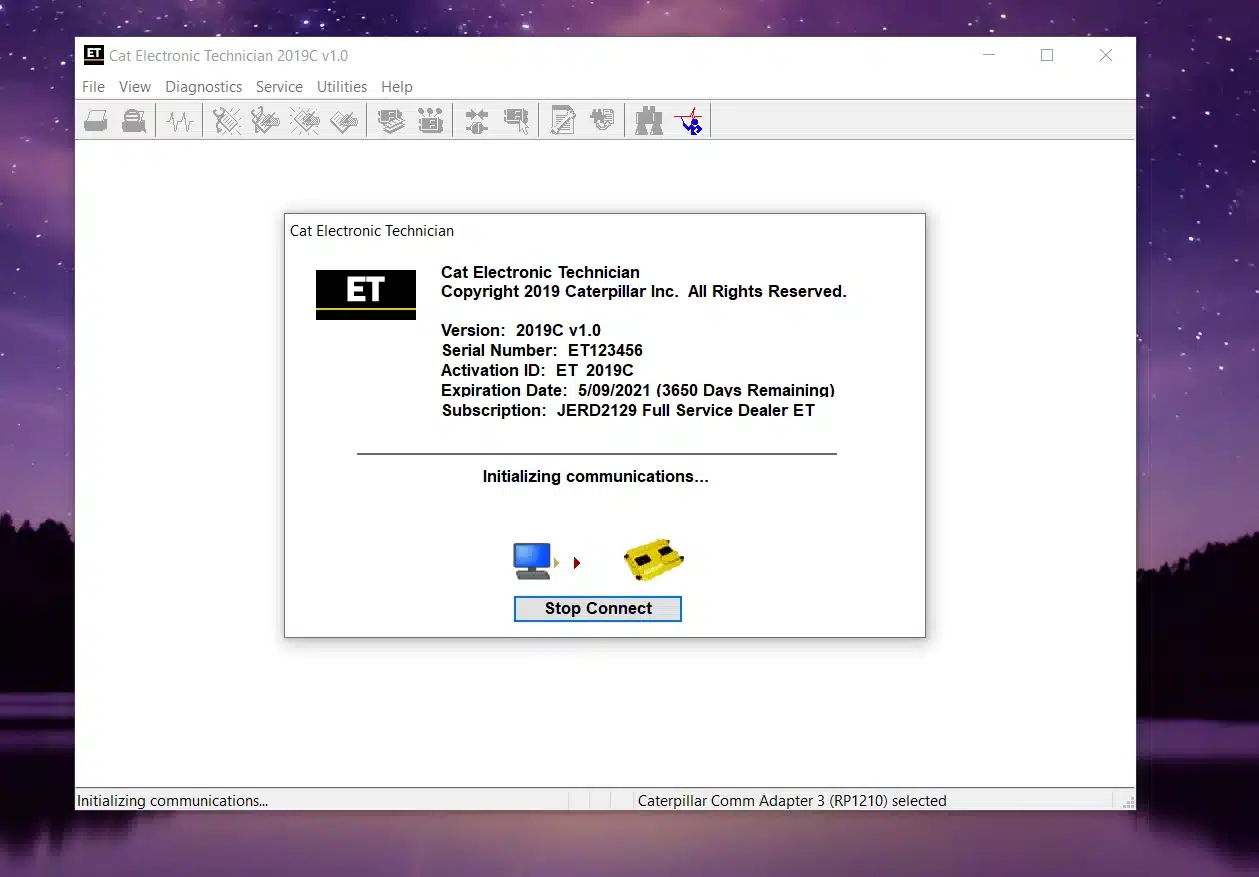
Task: Click the Print toolbar icon
Action: click(x=96, y=122)
